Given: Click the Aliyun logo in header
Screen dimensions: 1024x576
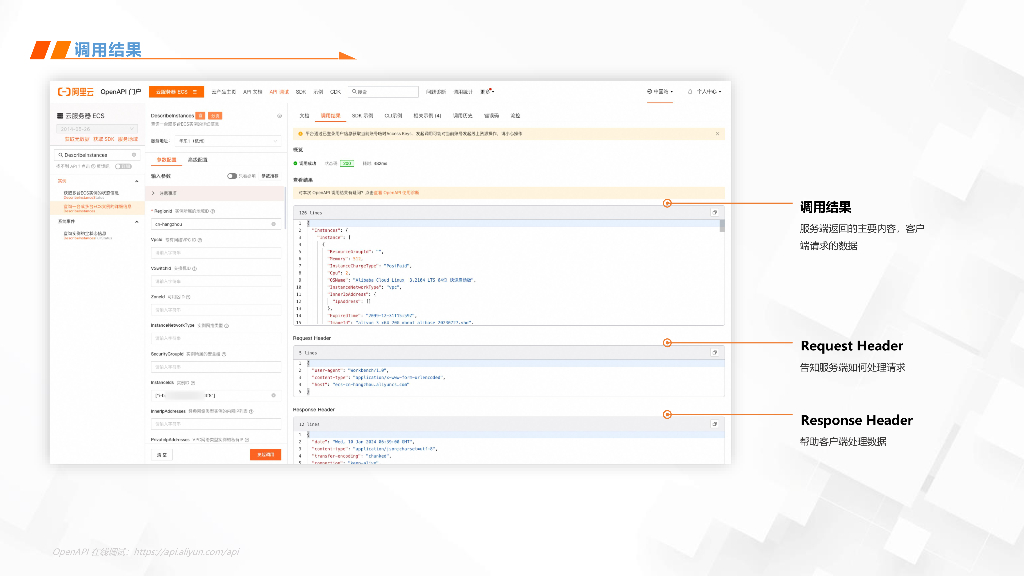Looking at the screenshot, I should (77, 91).
